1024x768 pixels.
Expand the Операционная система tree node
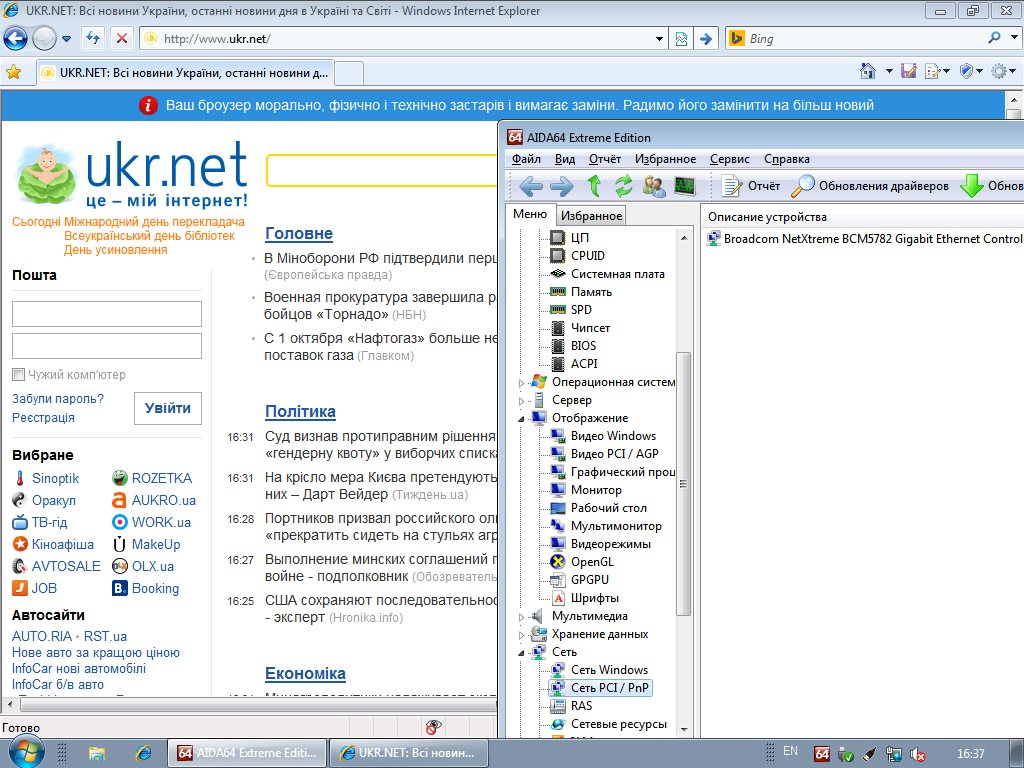tap(521, 383)
